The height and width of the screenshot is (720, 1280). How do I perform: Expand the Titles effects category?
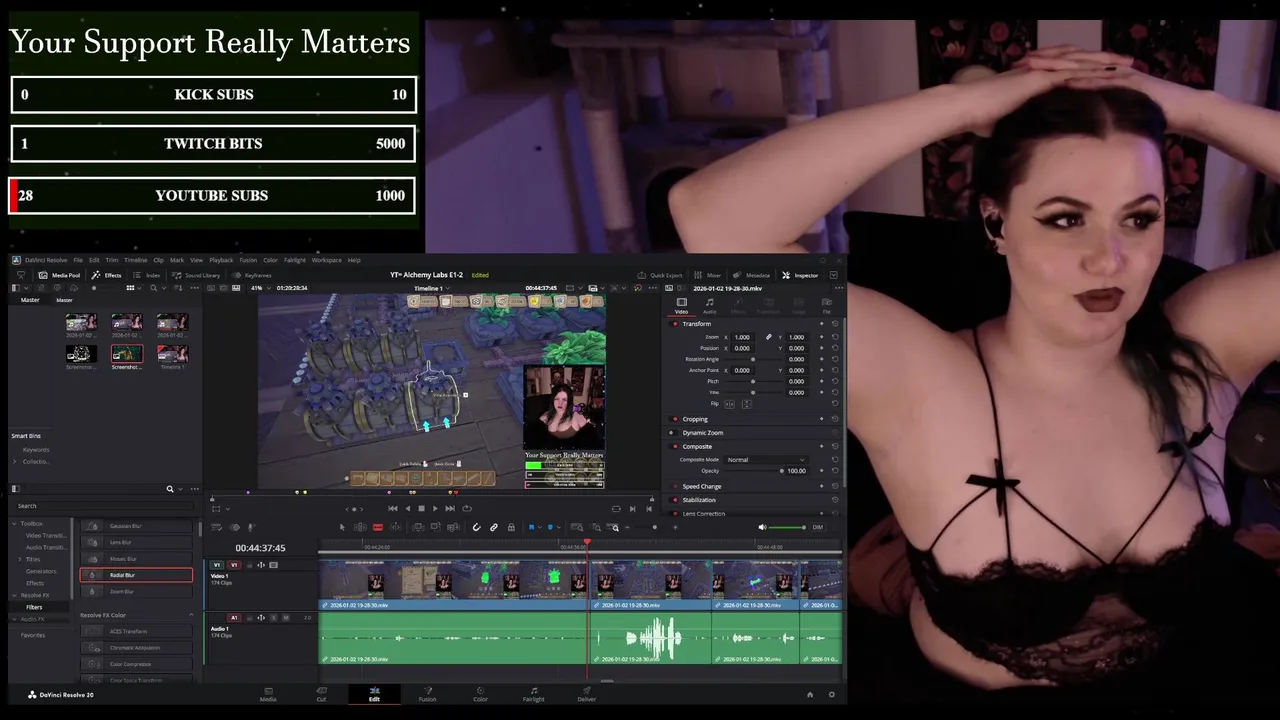click(x=19, y=559)
